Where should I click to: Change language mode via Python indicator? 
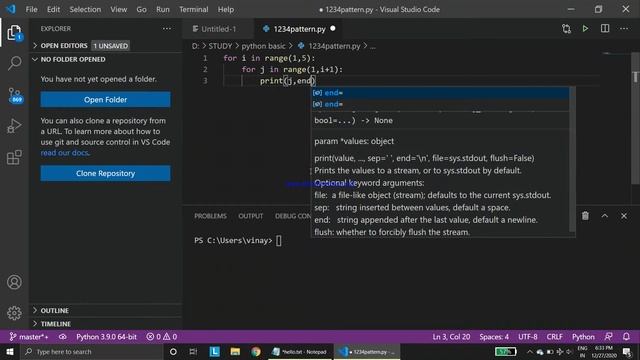tap(583, 337)
